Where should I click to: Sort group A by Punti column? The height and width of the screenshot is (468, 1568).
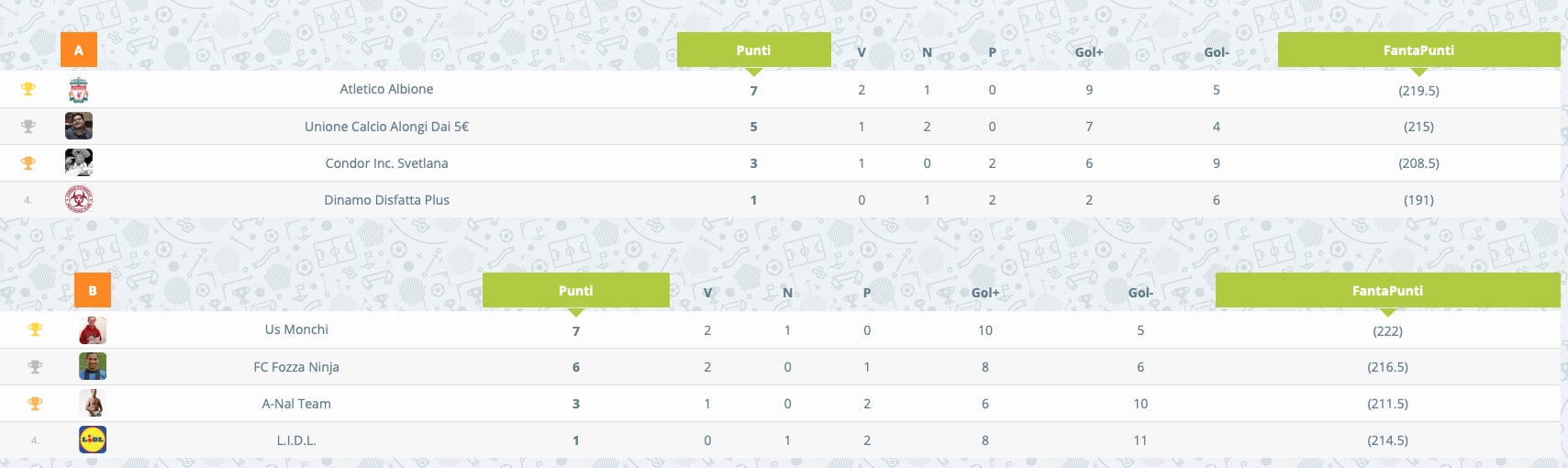[754, 50]
